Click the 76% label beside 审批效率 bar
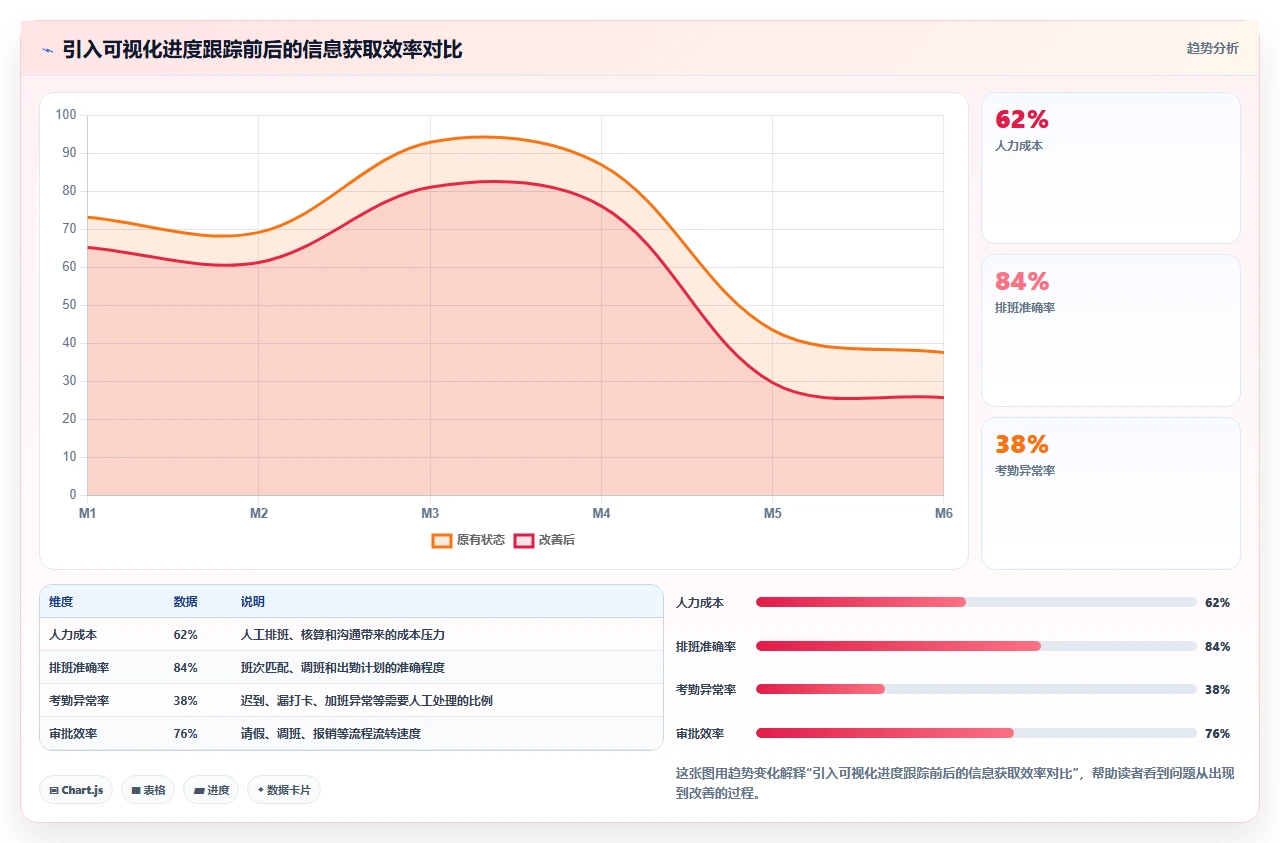The image size is (1280, 843). click(1217, 734)
